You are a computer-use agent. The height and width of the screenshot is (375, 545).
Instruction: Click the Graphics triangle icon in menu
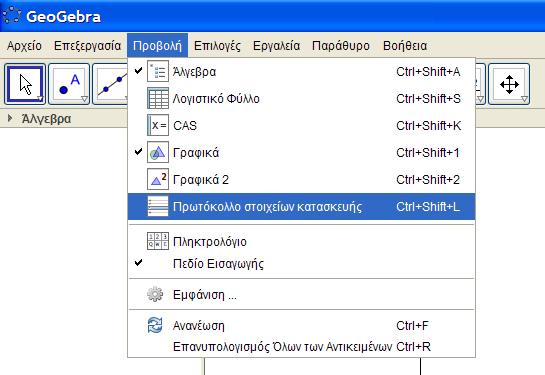point(158,152)
